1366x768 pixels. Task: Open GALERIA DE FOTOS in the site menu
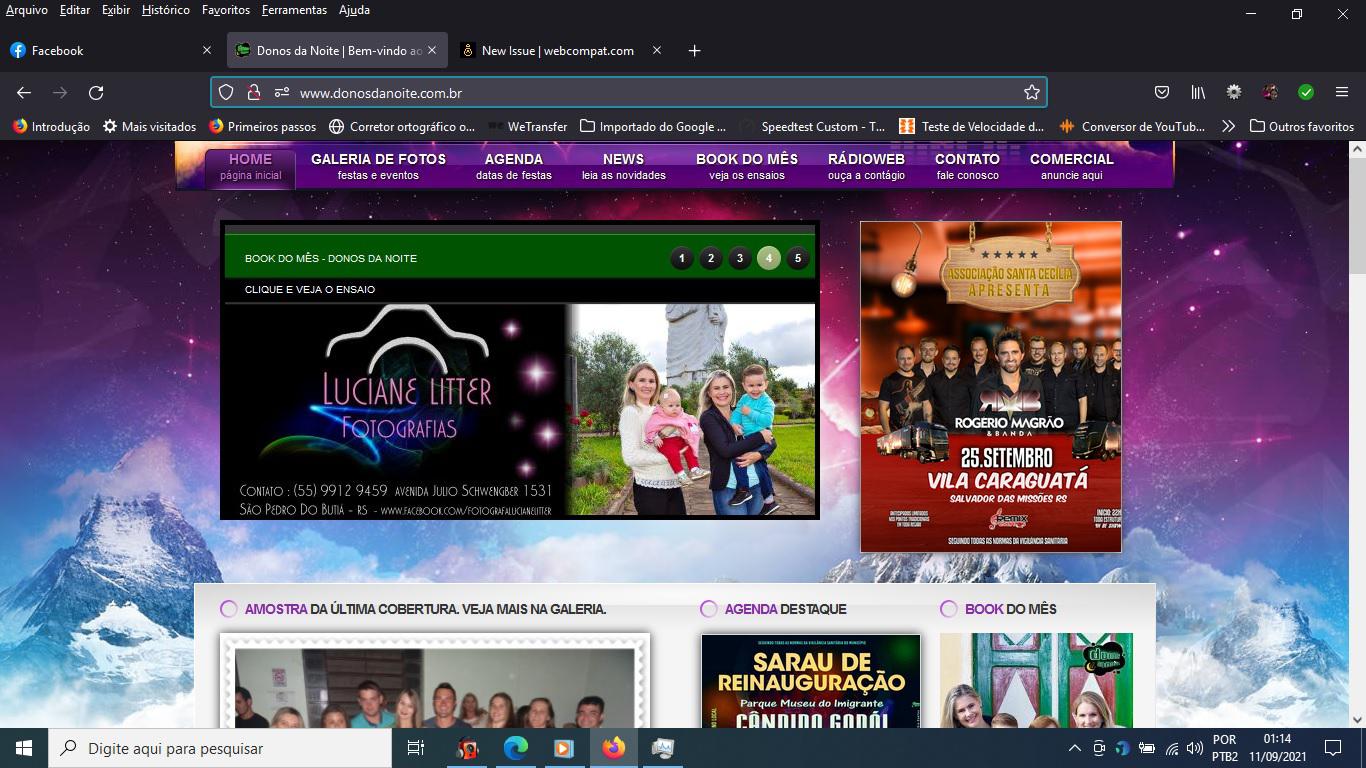click(378, 167)
